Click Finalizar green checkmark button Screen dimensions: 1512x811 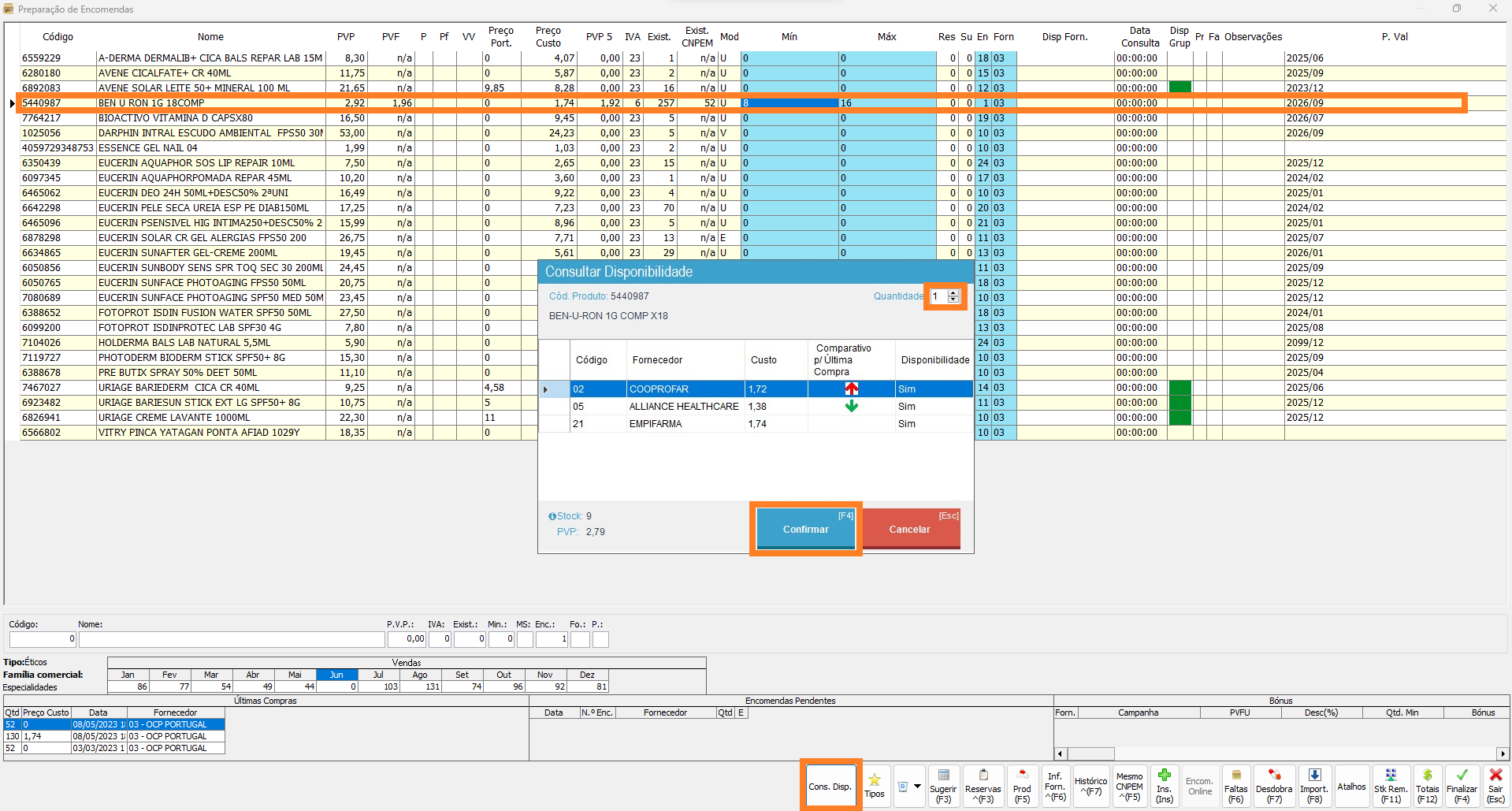[1462, 786]
